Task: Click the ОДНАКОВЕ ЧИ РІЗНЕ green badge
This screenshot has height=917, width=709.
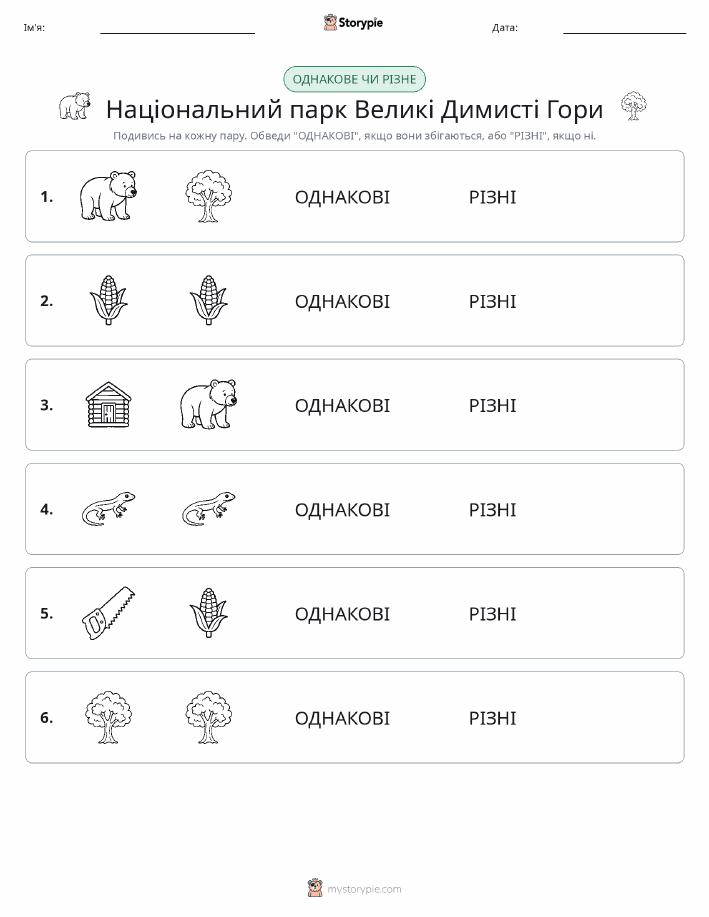Action: tap(354, 79)
